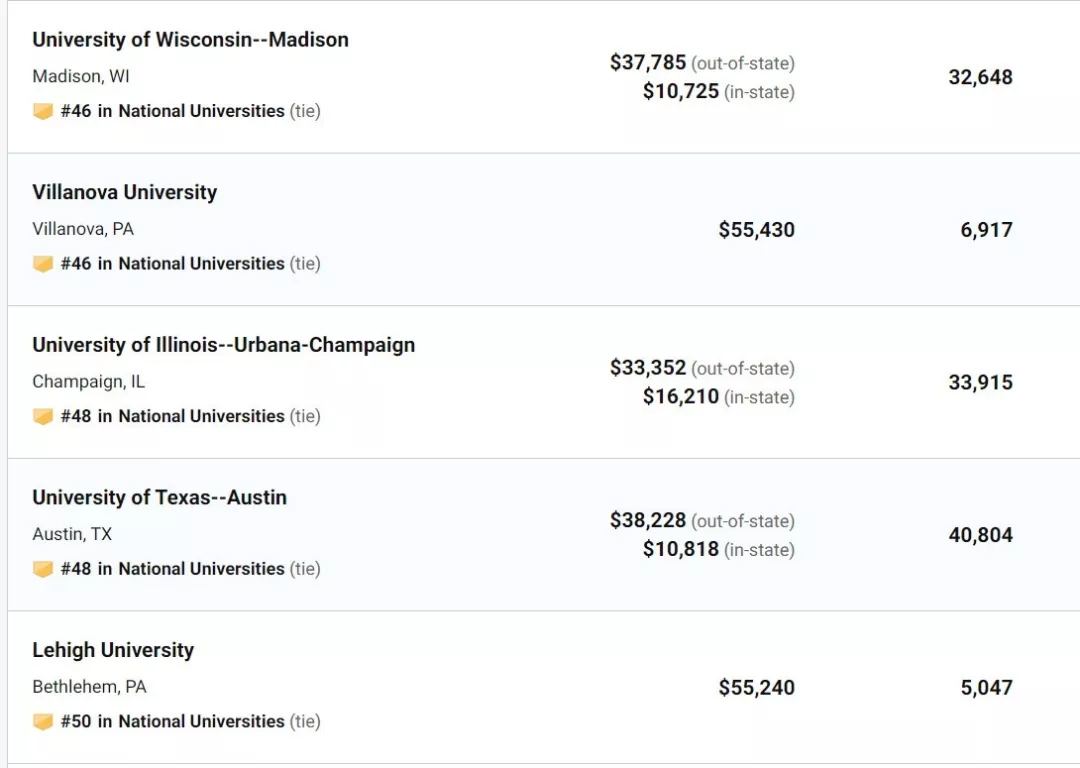The height and width of the screenshot is (768, 1080).
Task: Click Lehigh's $55,240 tuition figure
Action: (x=756, y=687)
